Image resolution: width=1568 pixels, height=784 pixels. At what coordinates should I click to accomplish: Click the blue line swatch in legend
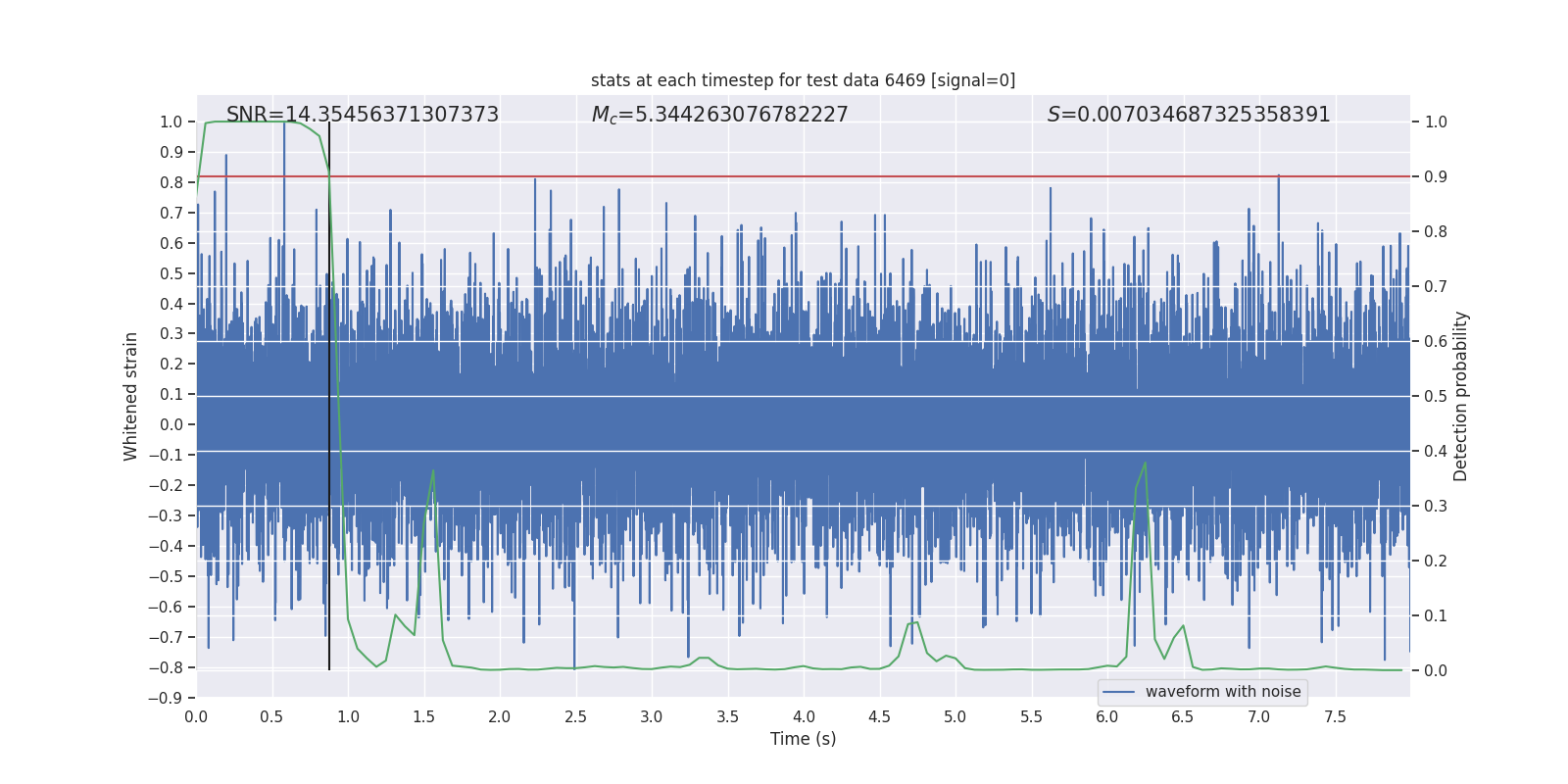click(1118, 692)
